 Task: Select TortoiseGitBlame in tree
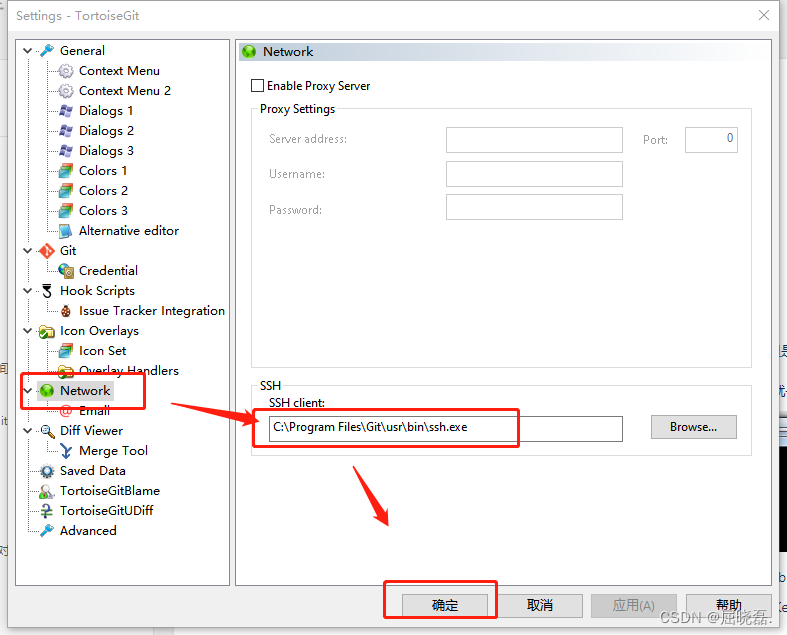pyautogui.click(x=110, y=491)
